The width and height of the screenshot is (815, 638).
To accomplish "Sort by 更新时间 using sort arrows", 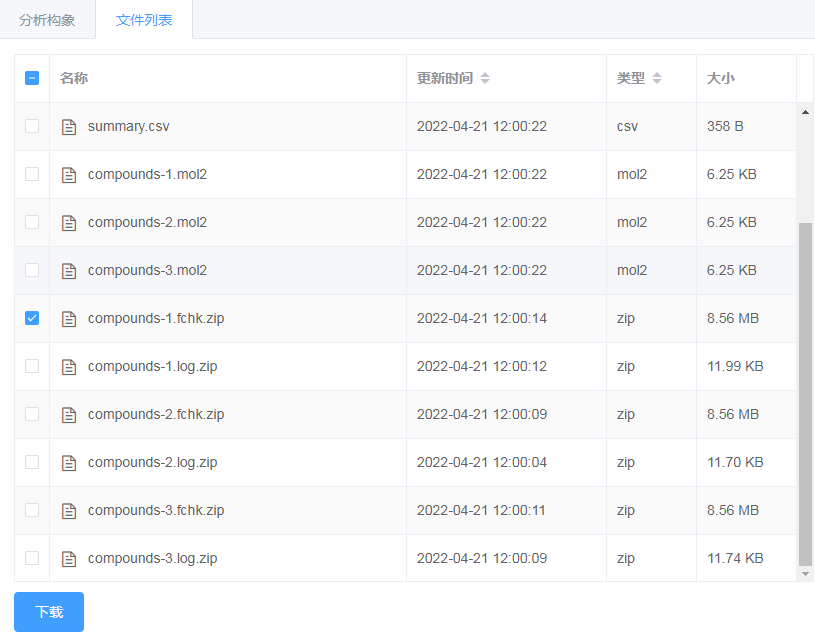I will 484,78.
